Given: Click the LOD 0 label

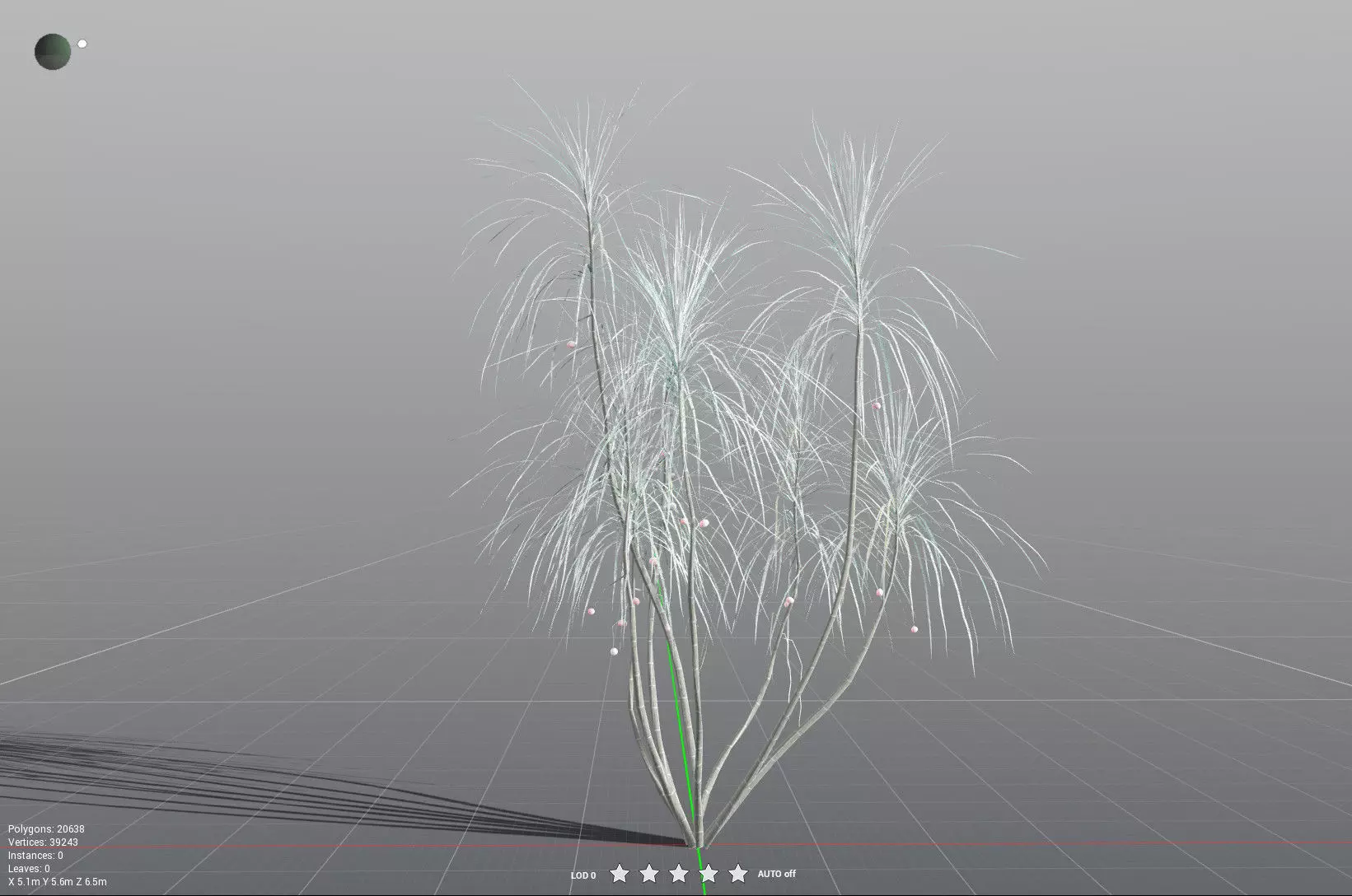Looking at the screenshot, I should tap(583, 875).
